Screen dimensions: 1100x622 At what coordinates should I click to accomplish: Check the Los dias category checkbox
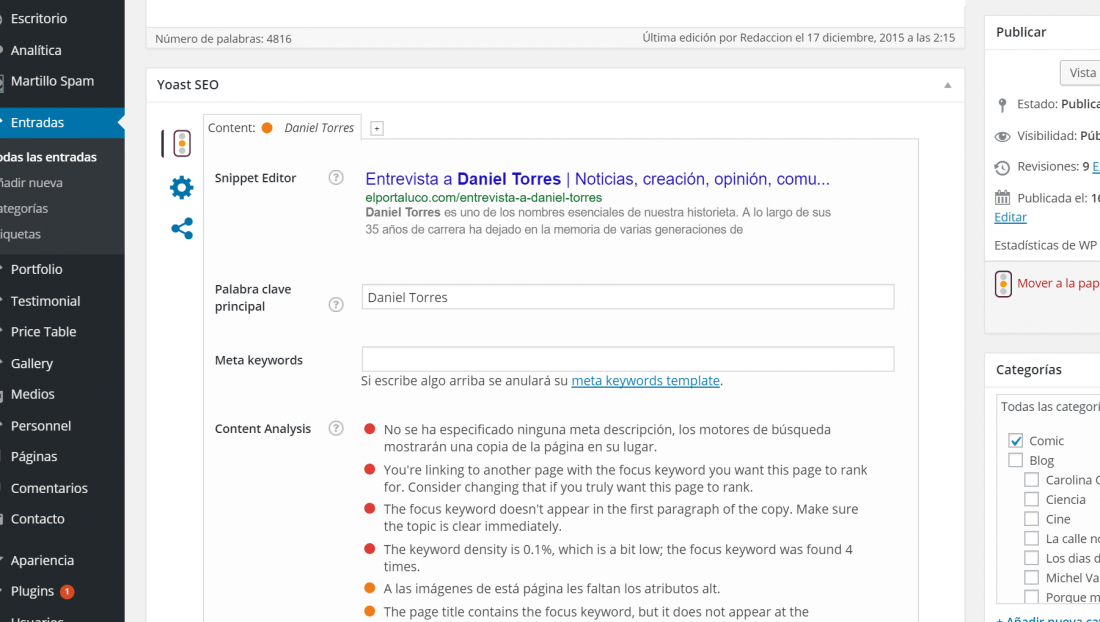tap(1031, 558)
